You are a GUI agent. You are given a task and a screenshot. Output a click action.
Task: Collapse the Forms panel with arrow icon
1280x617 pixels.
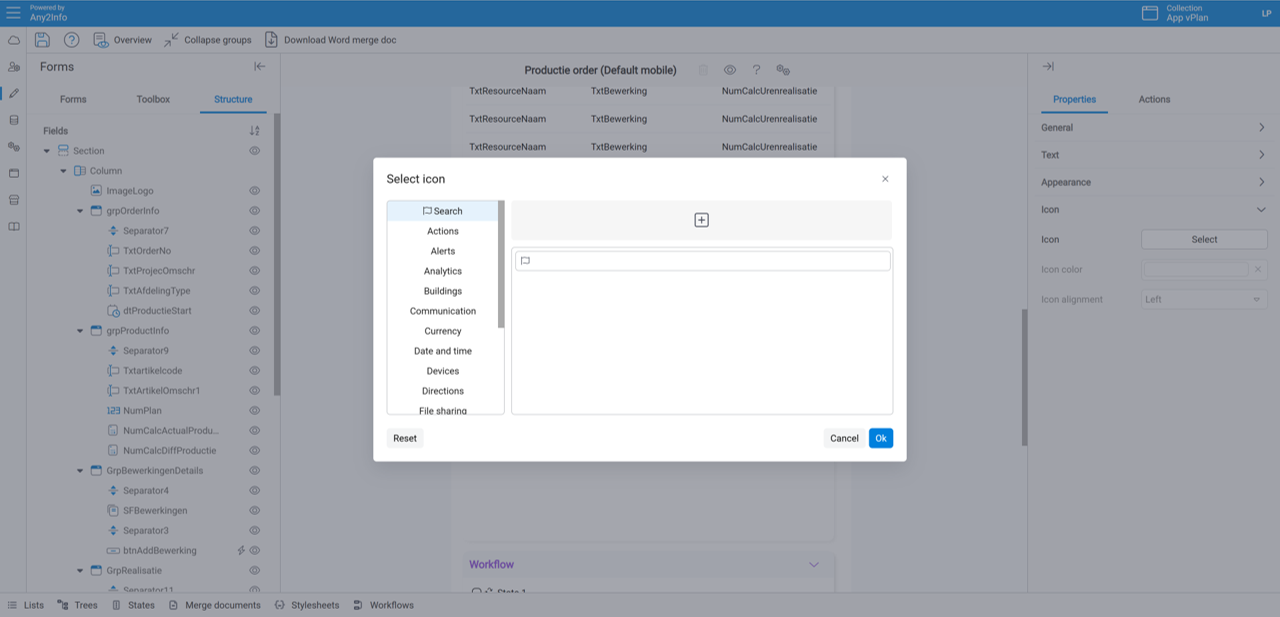260,67
